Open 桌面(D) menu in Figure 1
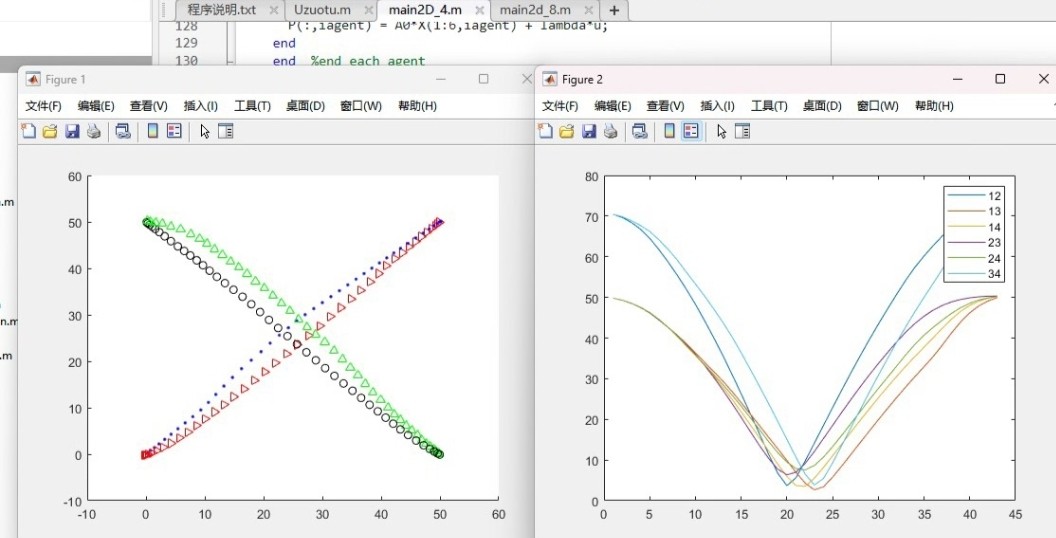Viewport: 1056px width, 538px height. pos(305,106)
